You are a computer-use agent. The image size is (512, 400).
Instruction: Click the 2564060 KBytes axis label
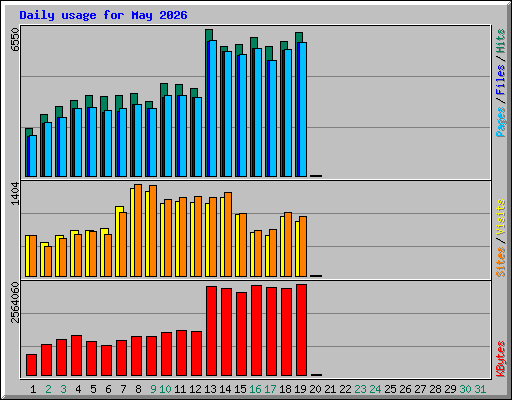(15, 303)
